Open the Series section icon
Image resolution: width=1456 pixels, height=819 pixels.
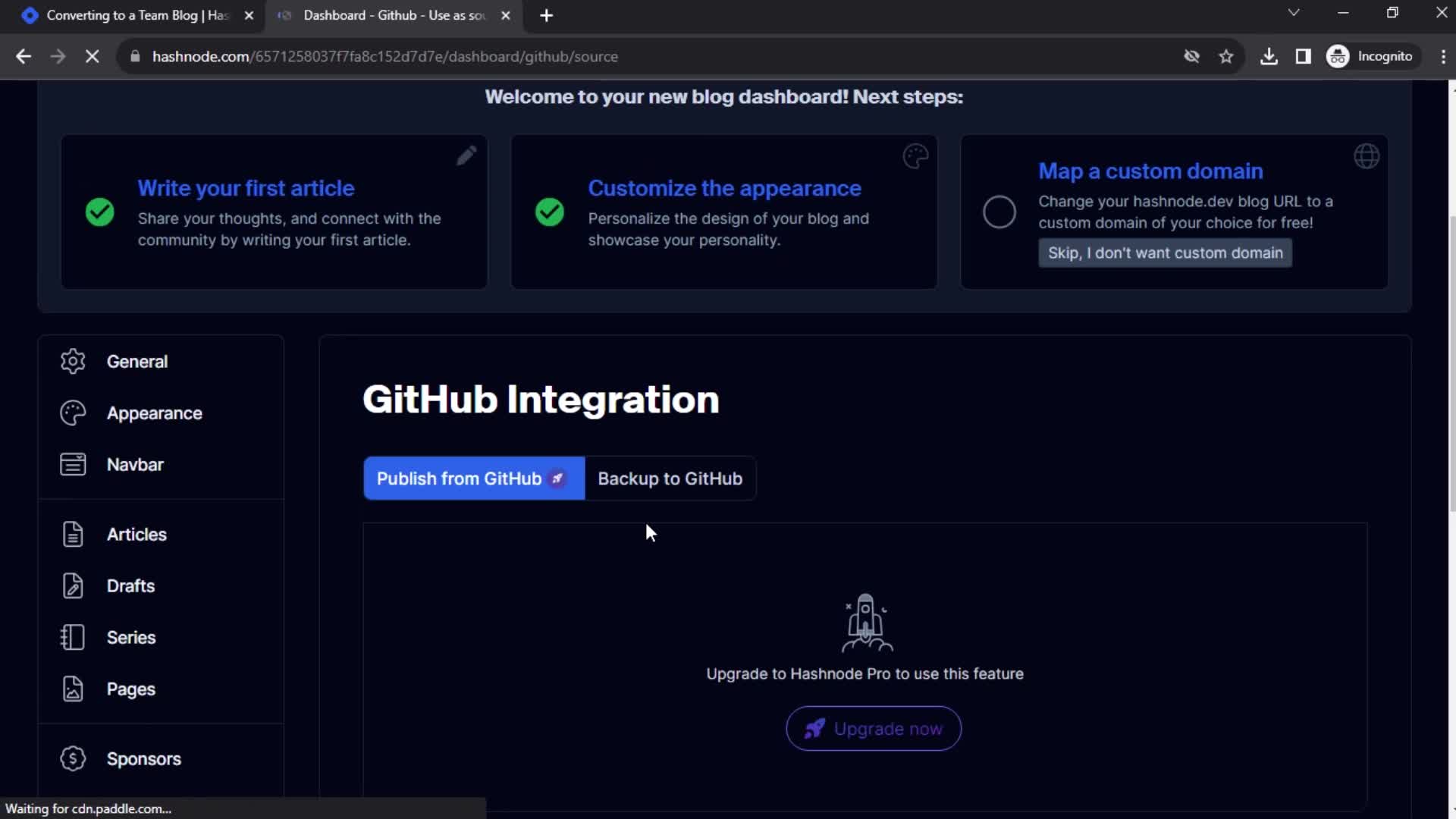pos(72,637)
